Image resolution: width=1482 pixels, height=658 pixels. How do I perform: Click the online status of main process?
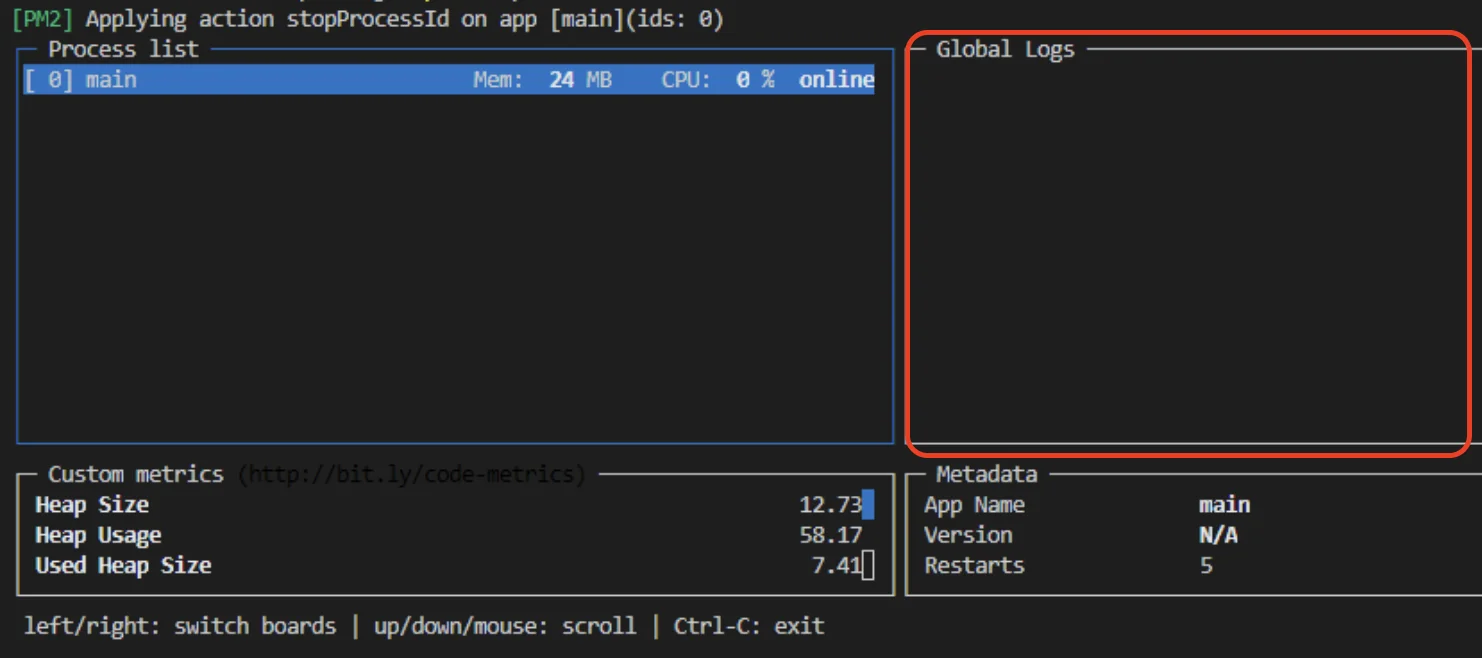tap(836, 80)
